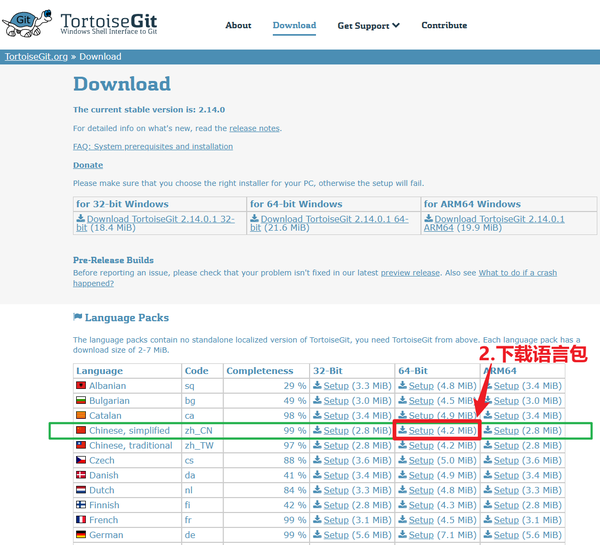Click the Albanian flag icon

[81, 385]
